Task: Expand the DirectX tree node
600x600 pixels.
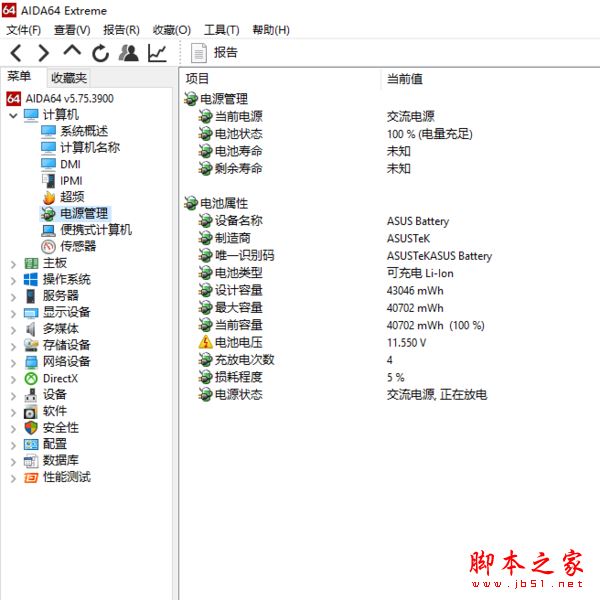Action: coord(13,379)
